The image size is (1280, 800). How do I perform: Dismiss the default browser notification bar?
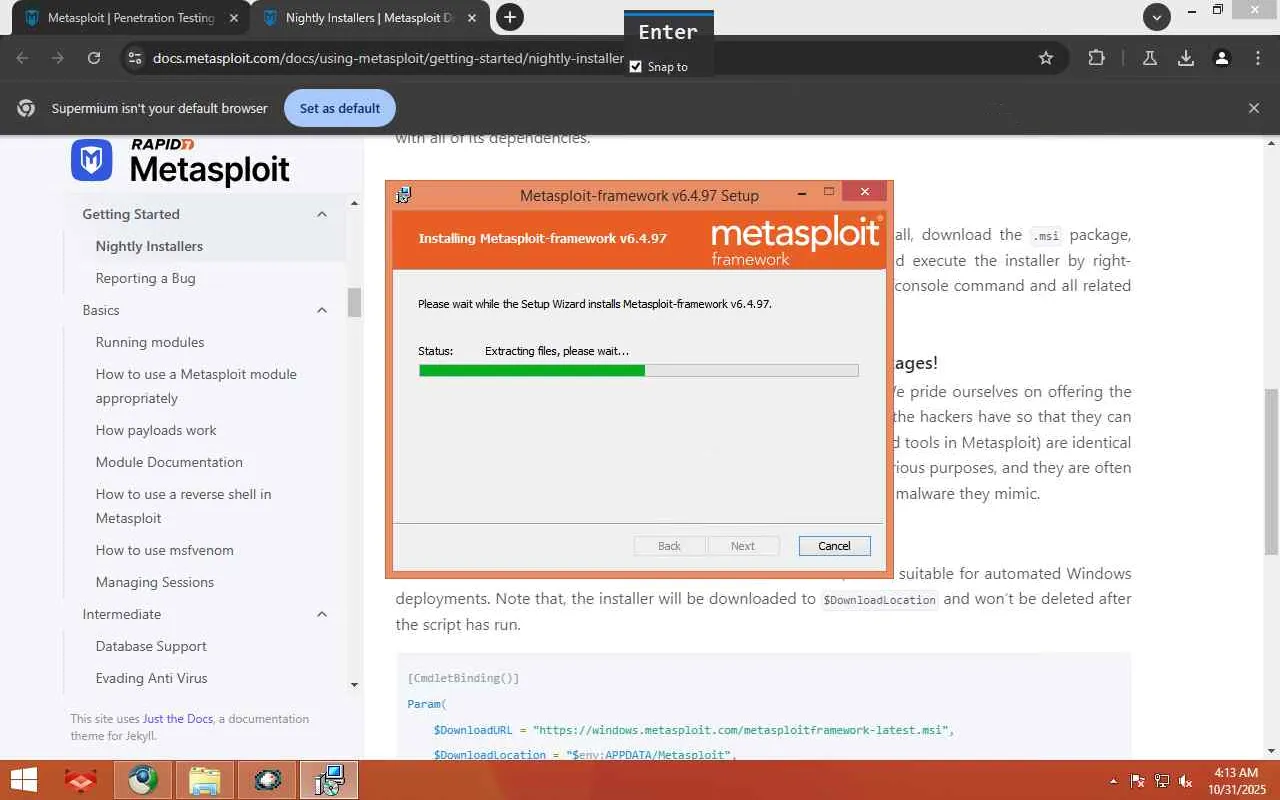[1254, 108]
